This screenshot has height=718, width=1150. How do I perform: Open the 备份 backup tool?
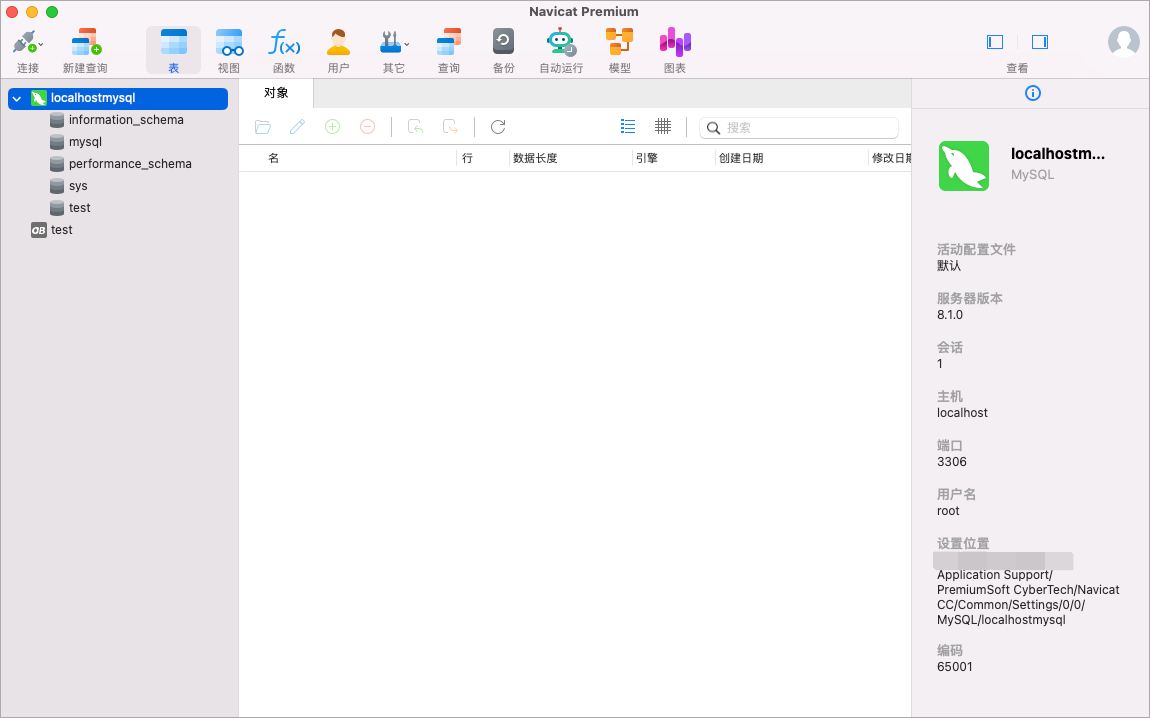503,50
